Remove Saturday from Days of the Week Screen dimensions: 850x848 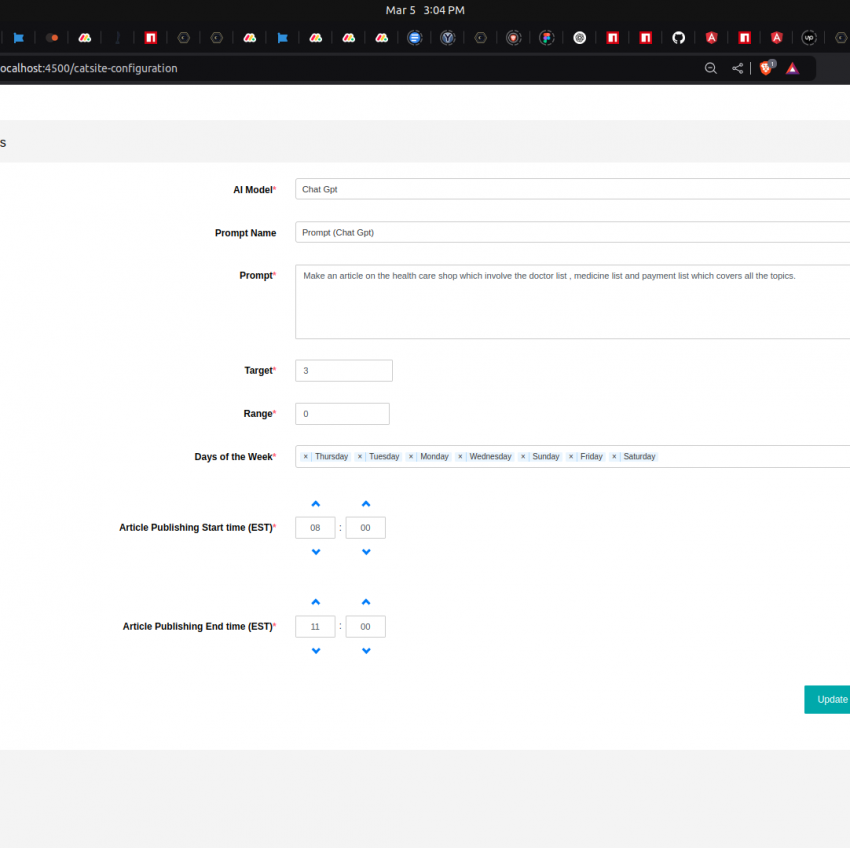614,457
